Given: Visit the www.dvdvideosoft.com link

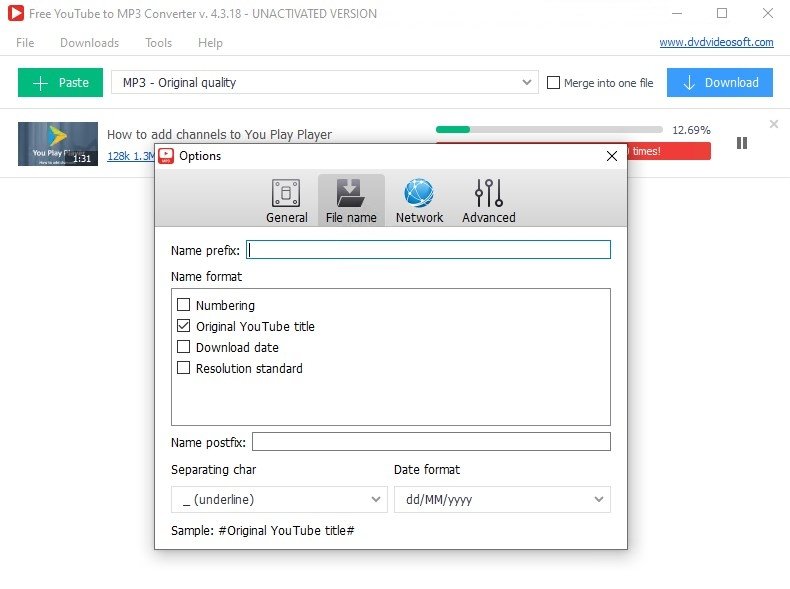Looking at the screenshot, I should [x=716, y=42].
